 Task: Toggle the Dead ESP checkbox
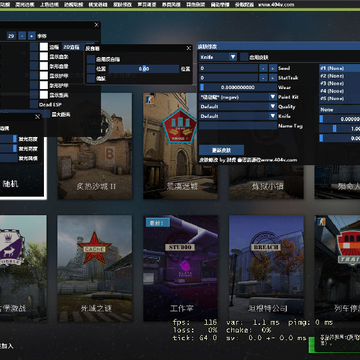point(34,105)
